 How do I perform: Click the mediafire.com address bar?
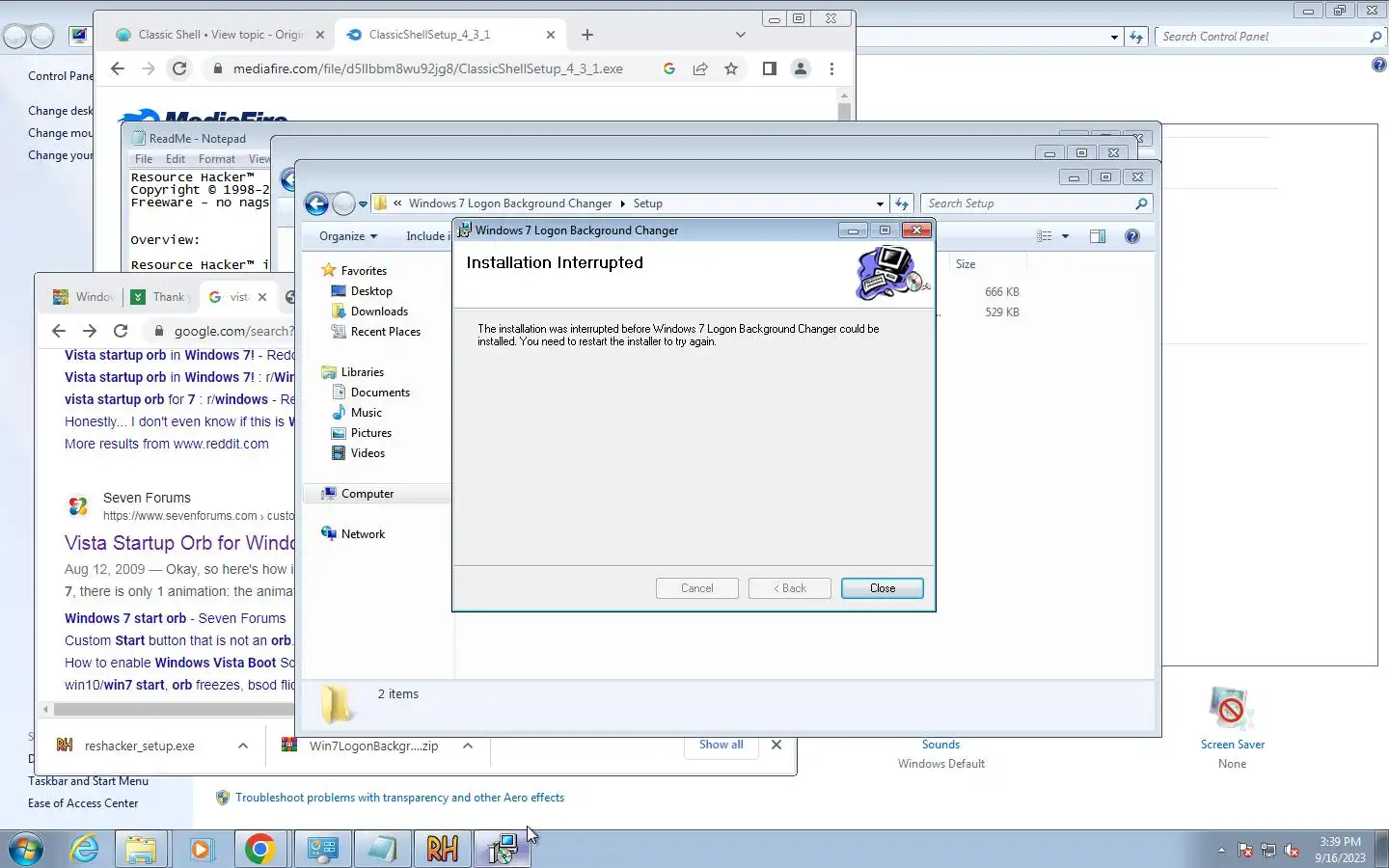pos(427,68)
